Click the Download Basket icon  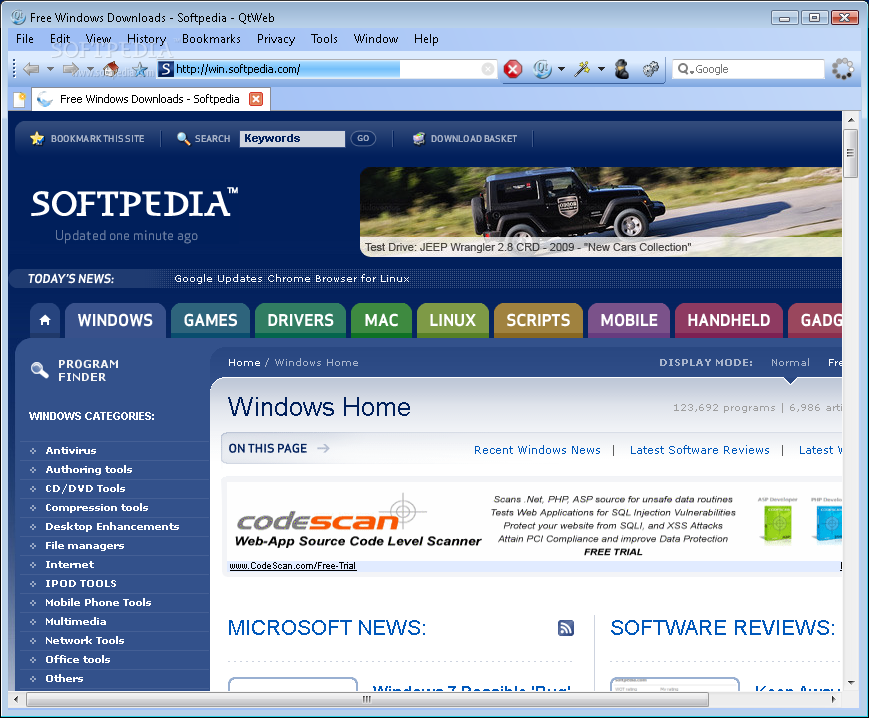coord(419,139)
